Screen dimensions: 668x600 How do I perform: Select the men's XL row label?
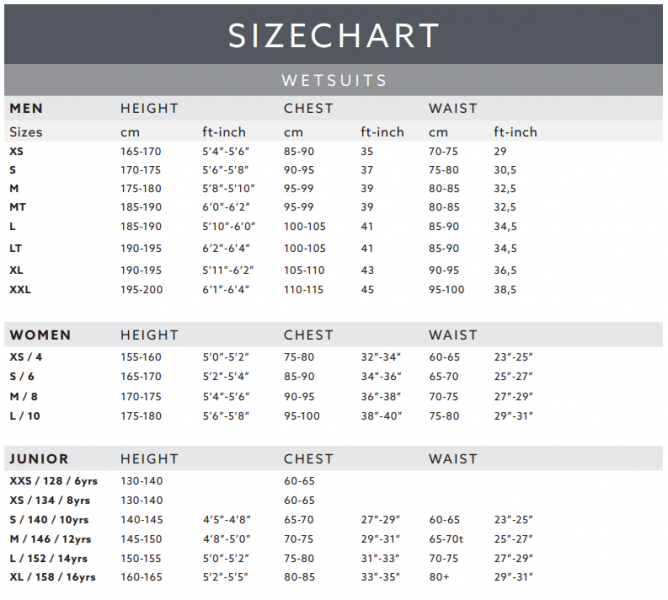click(x=17, y=270)
